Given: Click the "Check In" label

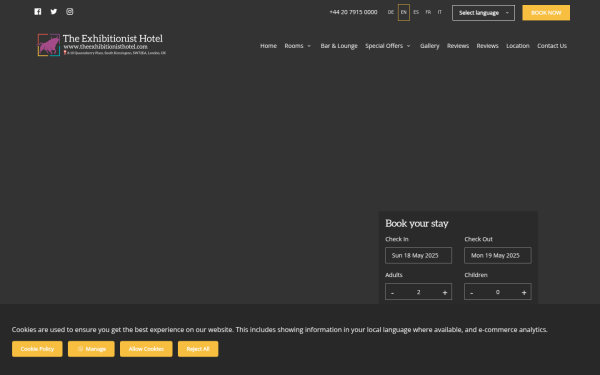Looking at the screenshot, I should [x=397, y=239].
